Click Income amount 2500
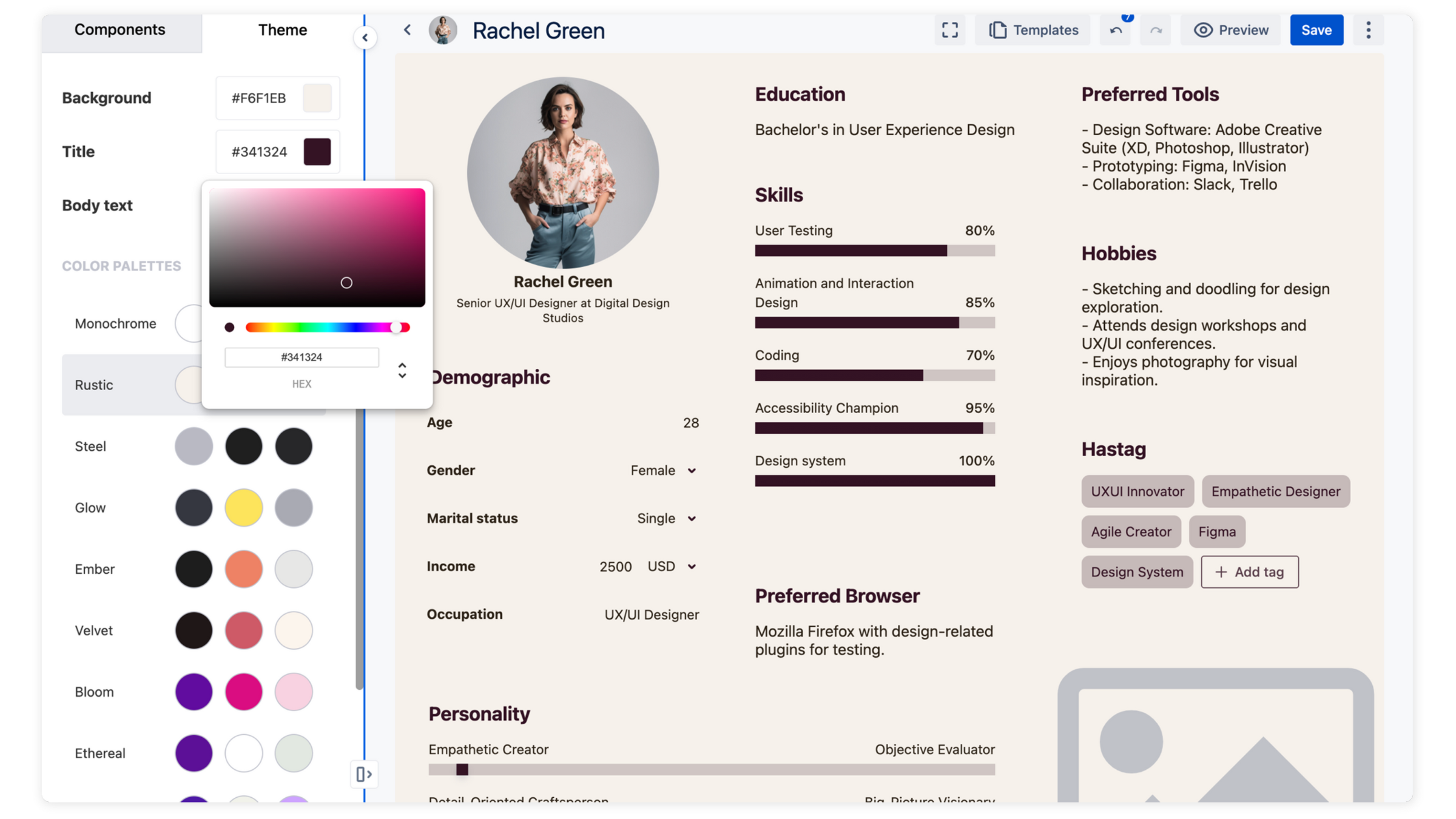 tap(615, 566)
